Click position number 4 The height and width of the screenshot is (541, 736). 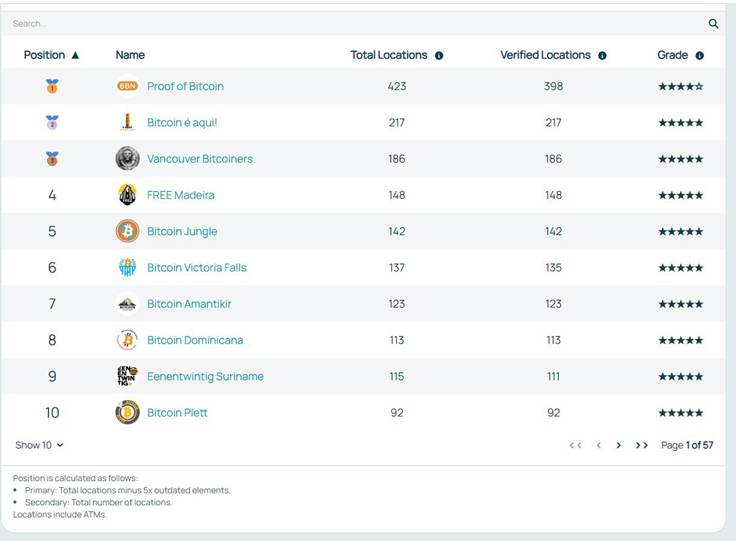[x=52, y=195]
